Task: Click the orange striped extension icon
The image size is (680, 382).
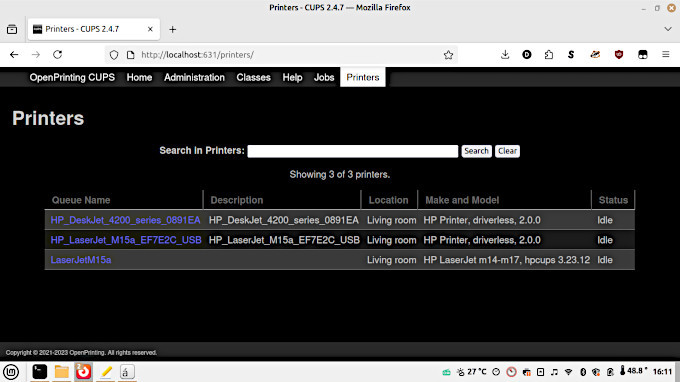Action: point(595,55)
